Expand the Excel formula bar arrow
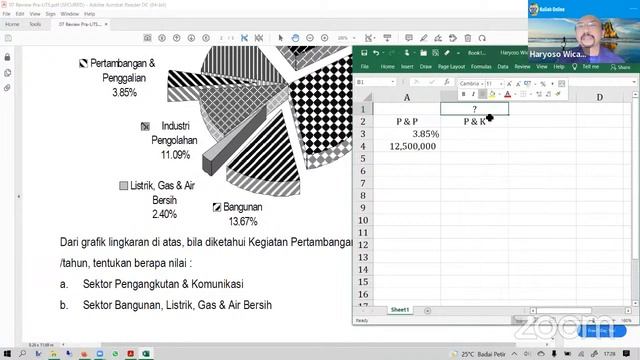This screenshot has height=360, width=640. [x=634, y=82]
